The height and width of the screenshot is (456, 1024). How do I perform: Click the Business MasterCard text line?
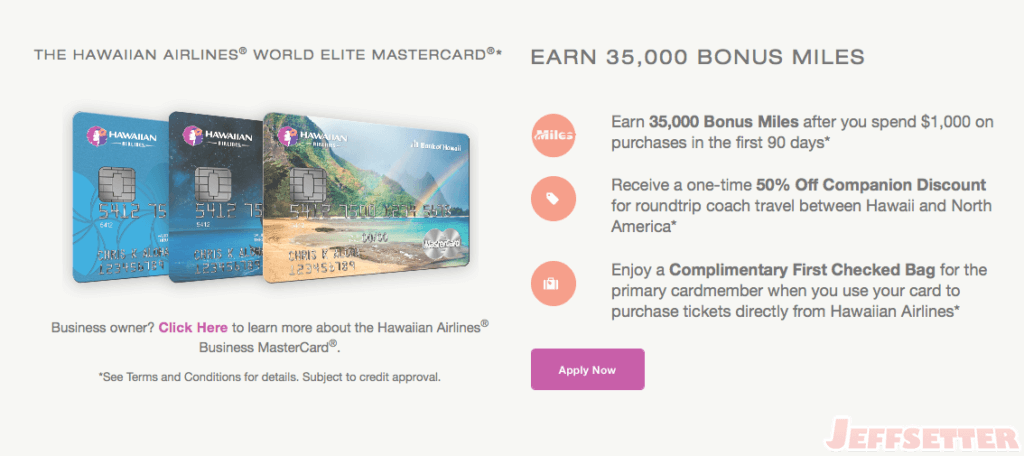point(270,346)
